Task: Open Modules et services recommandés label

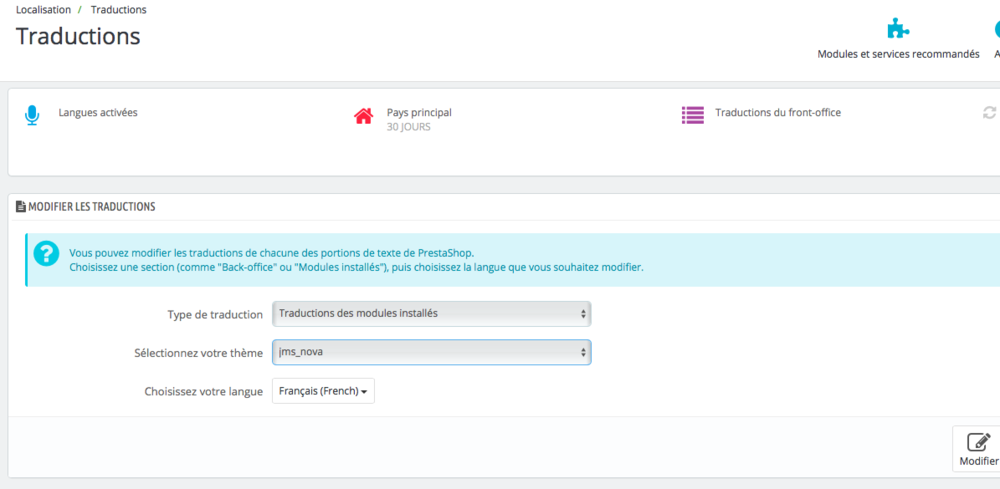Action: tap(898, 54)
